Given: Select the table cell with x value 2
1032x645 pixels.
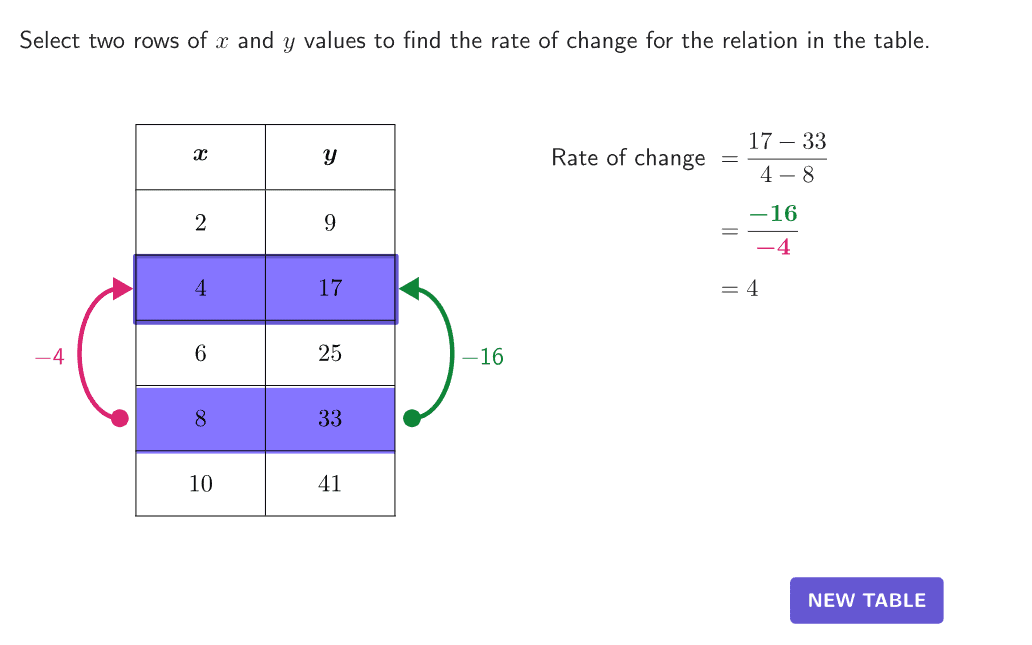Looking at the screenshot, I should pos(201,222).
